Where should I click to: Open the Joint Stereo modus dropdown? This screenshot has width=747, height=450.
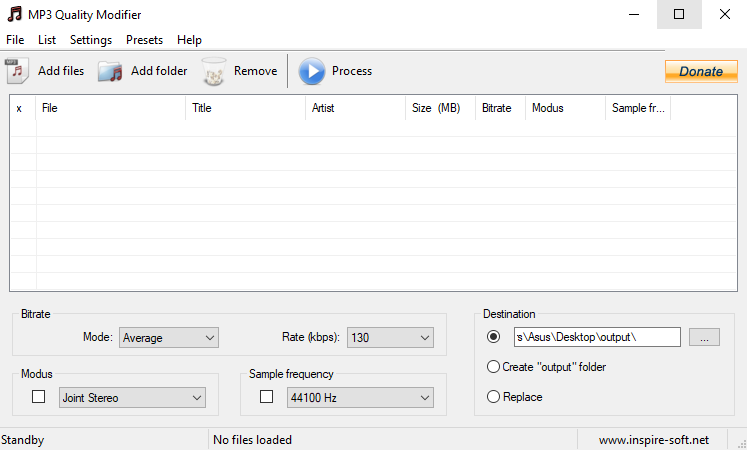click(132, 398)
